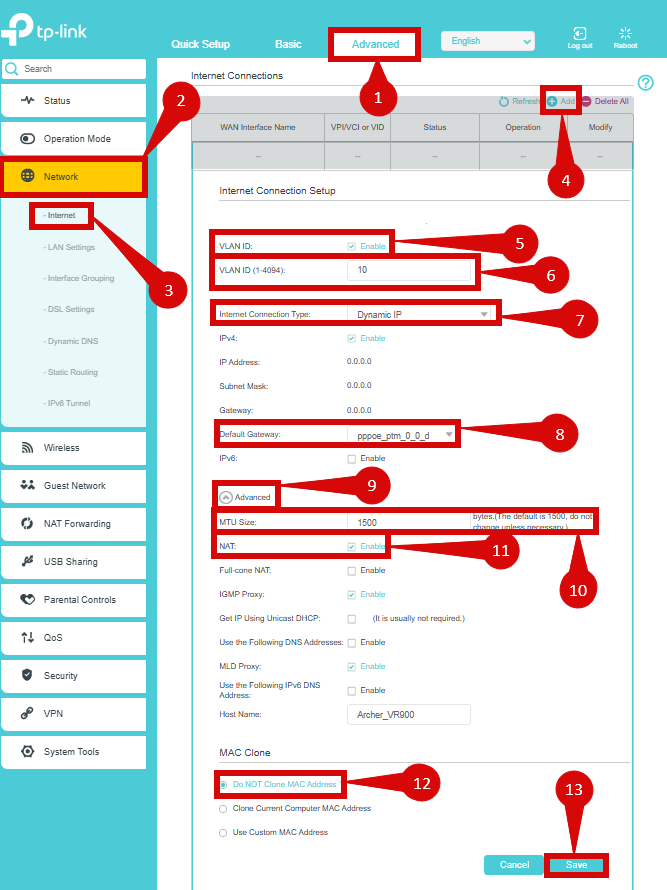Open Interface Grouping submenu item
Viewport: 667px width, 890px height.
tap(79, 278)
